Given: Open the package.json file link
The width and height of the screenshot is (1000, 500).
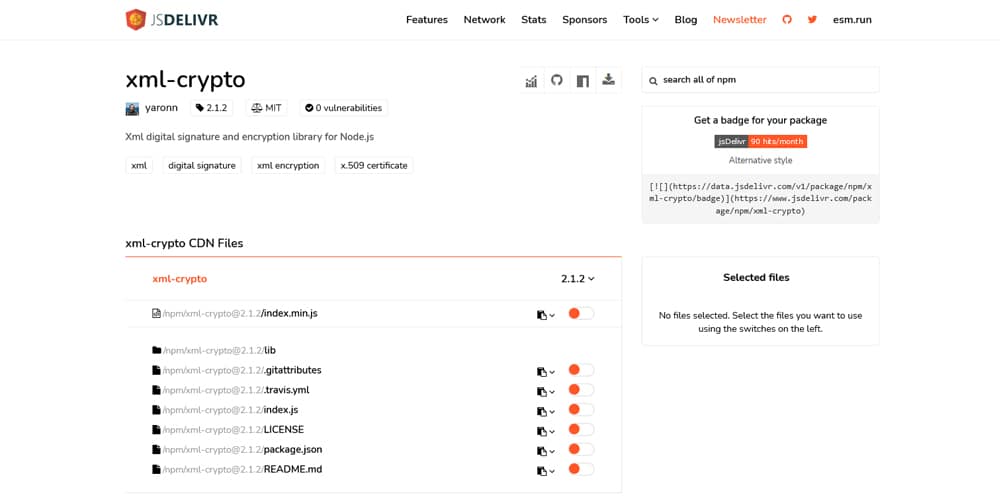Looking at the screenshot, I should [x=242, y=450].
